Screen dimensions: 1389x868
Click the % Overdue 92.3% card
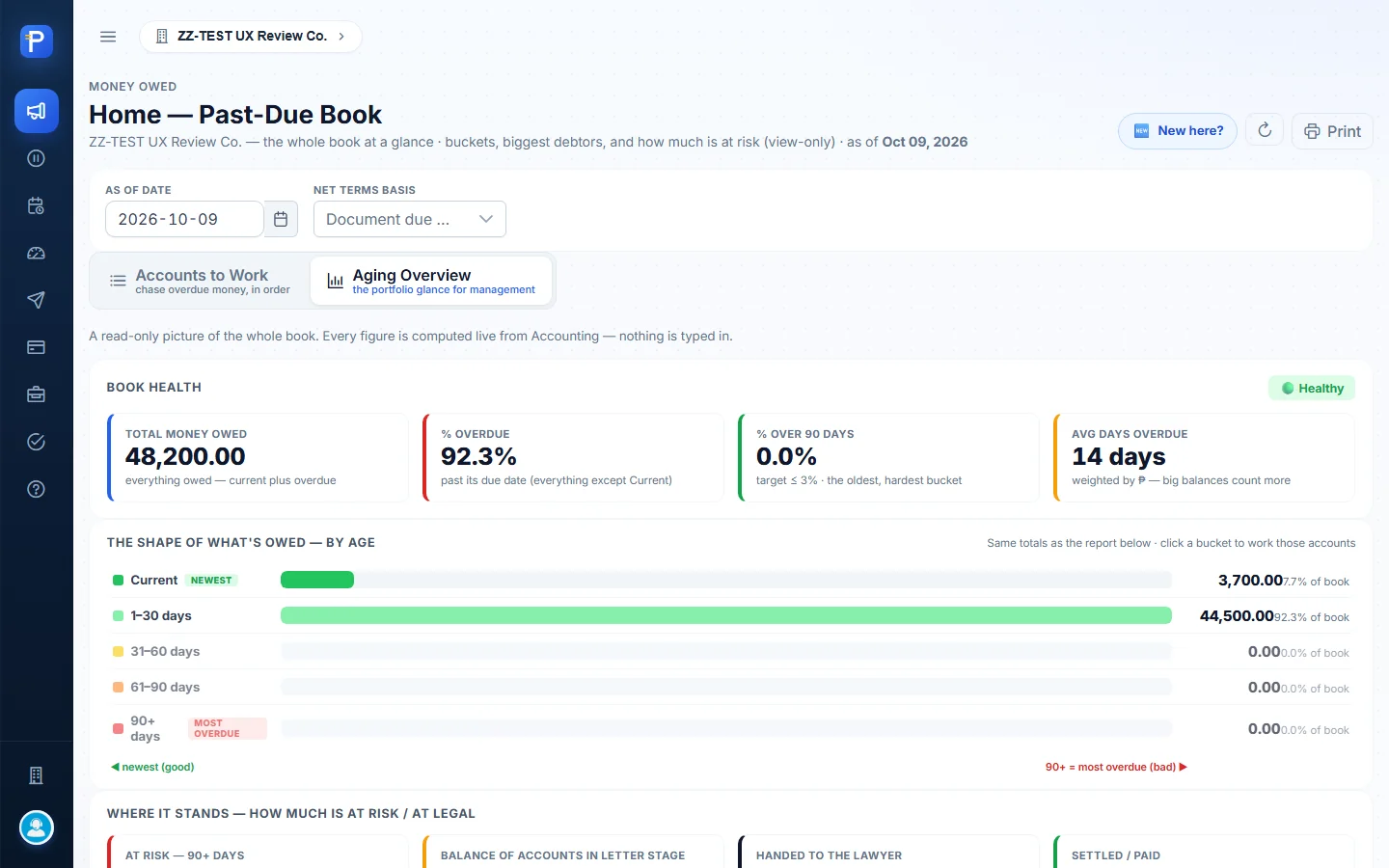[573, 457]
